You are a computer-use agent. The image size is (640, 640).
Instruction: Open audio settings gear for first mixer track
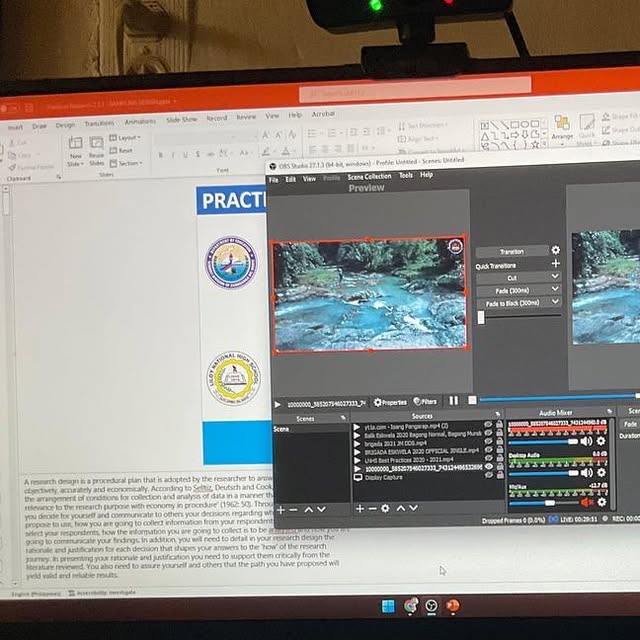601,441
